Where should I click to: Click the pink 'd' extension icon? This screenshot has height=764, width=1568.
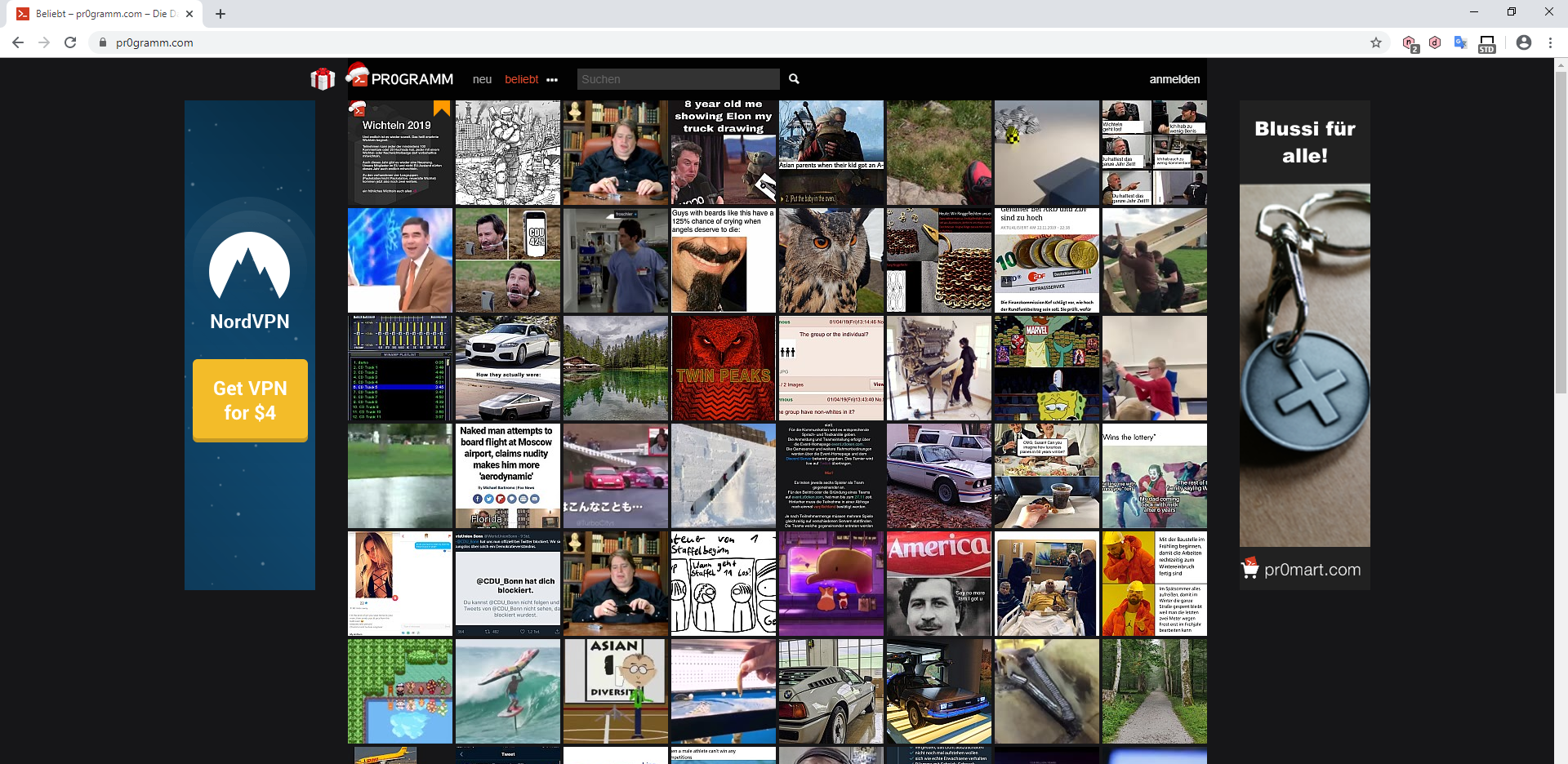coord(1436,42)
